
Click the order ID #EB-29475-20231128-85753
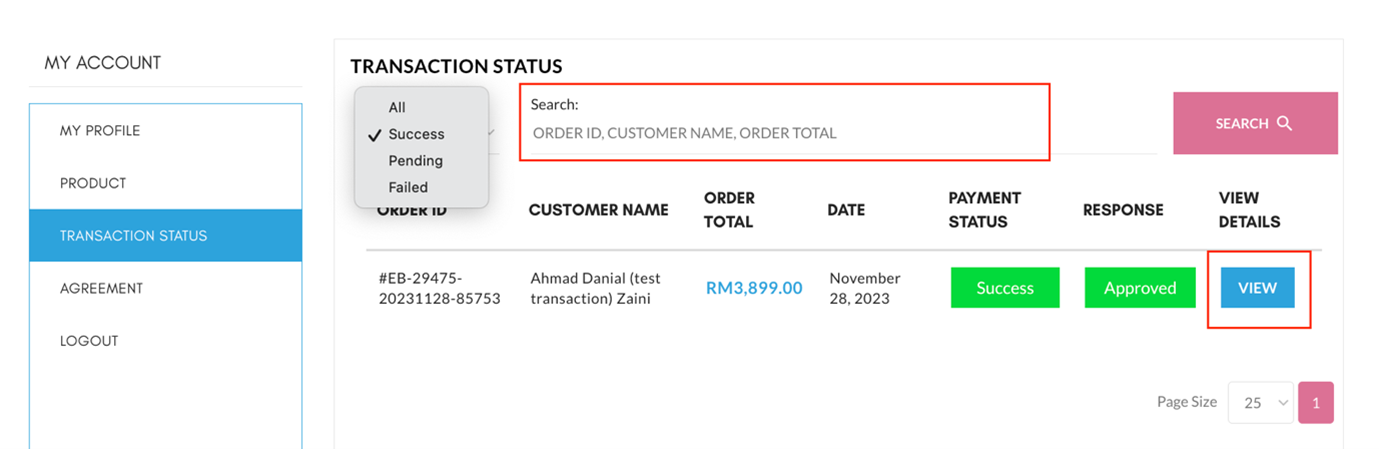point(439,288)
